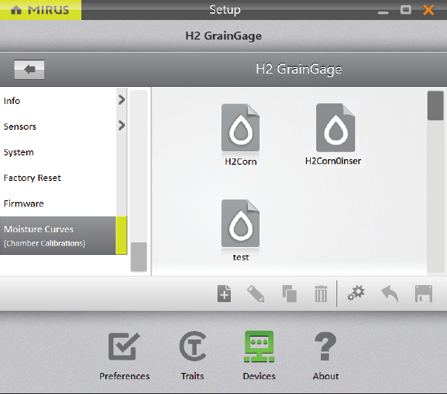447x394 pixels.
Task: Select the test moisture curve file
Action: tap(240, 230)
